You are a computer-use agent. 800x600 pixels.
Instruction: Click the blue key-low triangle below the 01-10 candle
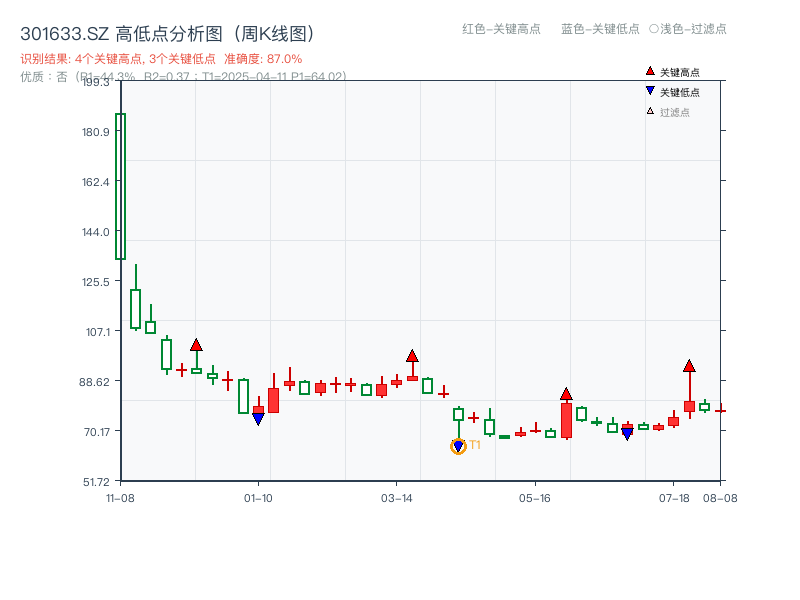pos(258,418)
